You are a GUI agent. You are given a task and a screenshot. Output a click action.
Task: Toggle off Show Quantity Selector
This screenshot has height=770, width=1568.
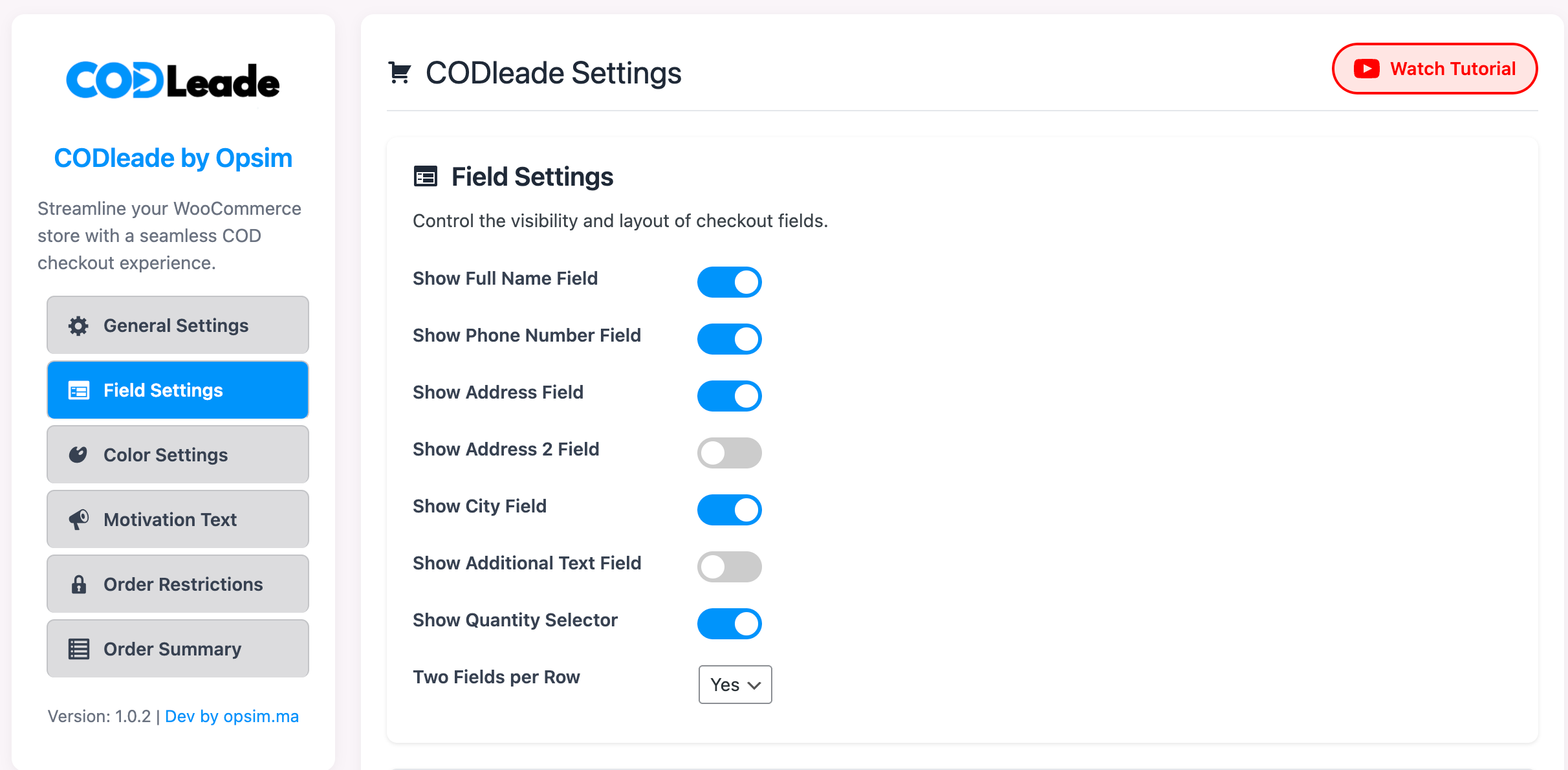(729, 624)
